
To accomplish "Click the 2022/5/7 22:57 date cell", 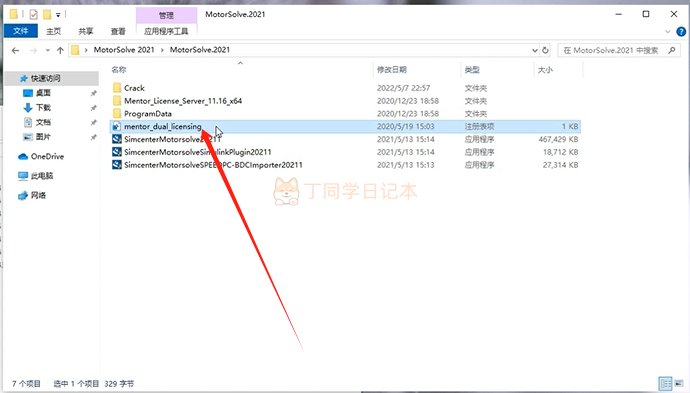I will pos(404,88).
